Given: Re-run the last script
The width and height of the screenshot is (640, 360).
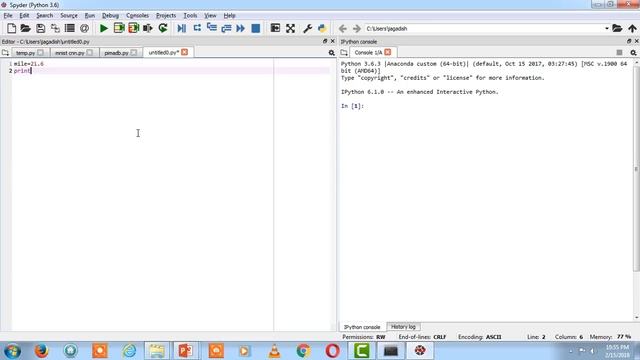Looking at the screenshot, I should pyautogui.click(x=163, y=28).
